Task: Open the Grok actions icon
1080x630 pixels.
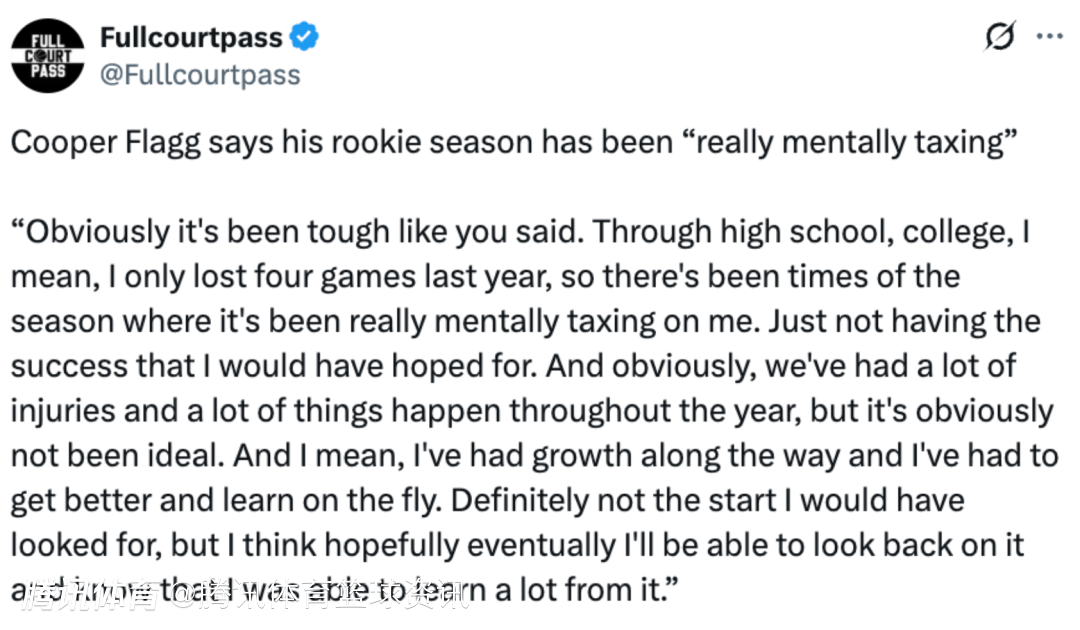Action: [998, 37]
